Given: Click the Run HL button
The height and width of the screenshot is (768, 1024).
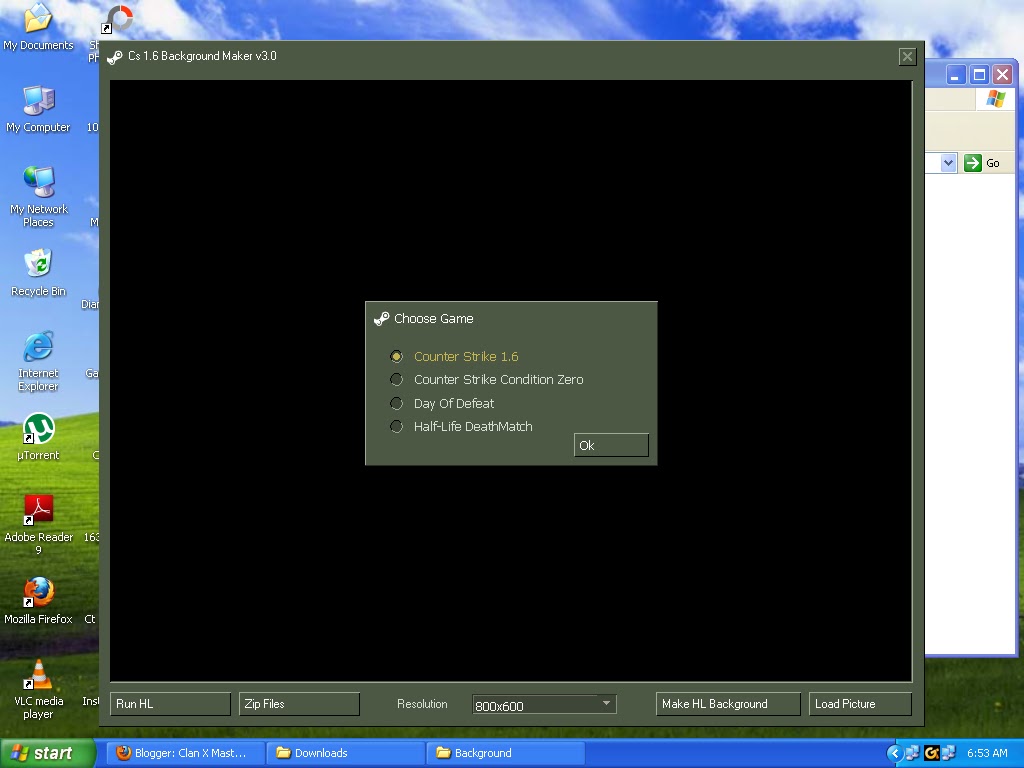Looking at the screenshot, I should point(170,704).
